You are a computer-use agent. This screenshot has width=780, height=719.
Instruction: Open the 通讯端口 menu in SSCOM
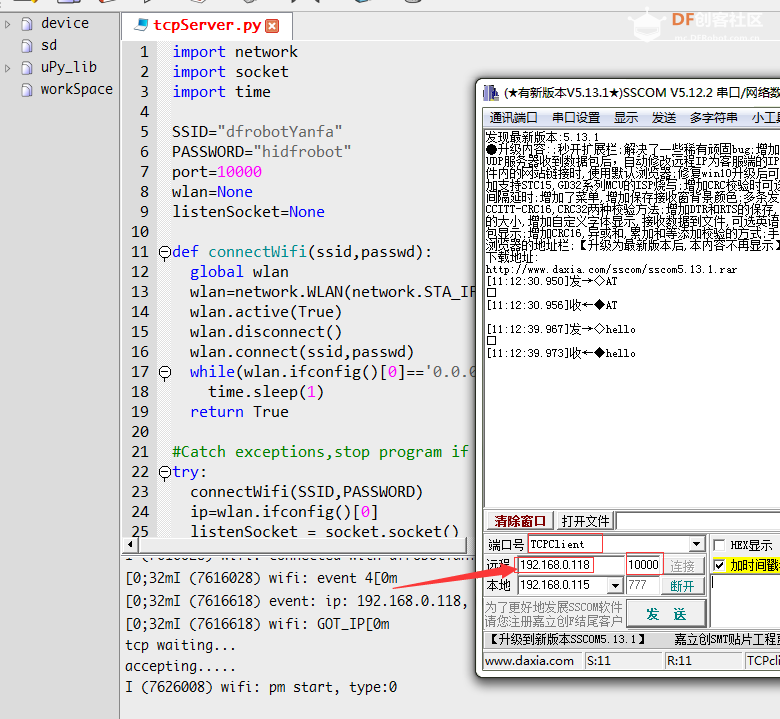click(x=513, y=118)
